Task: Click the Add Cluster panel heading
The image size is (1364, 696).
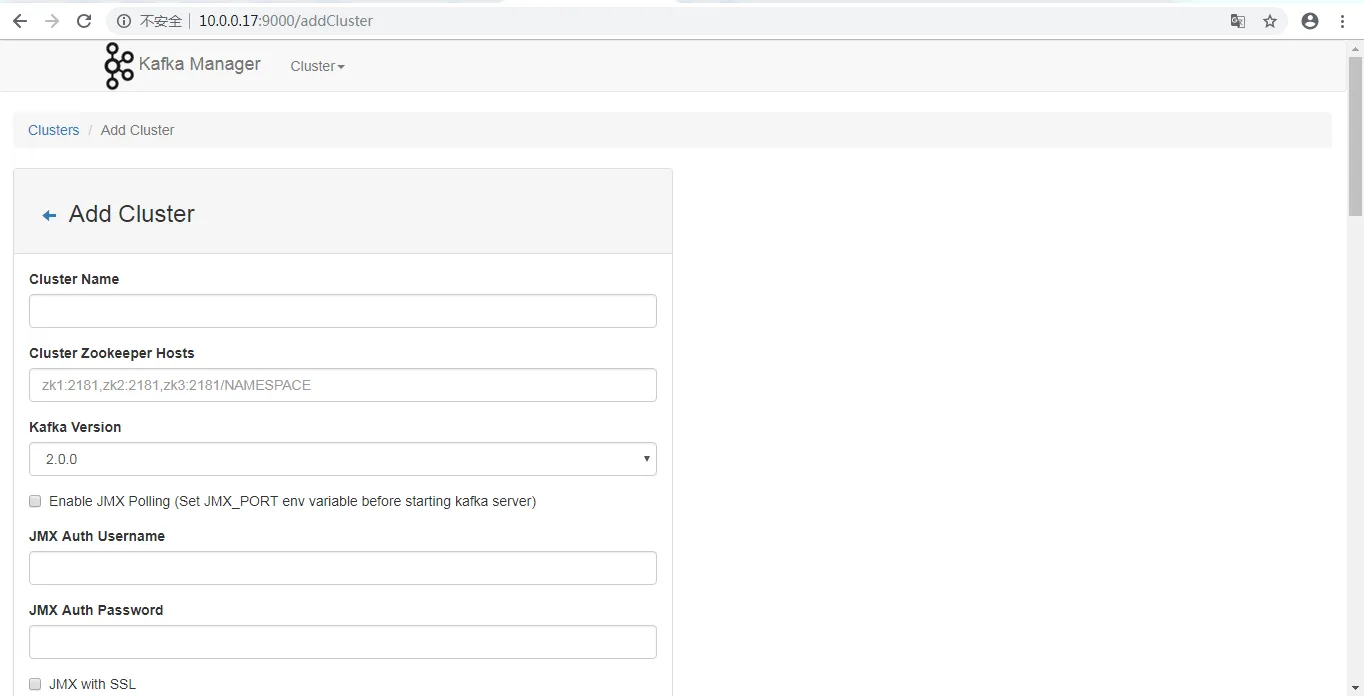Action: tap(131, 214)
